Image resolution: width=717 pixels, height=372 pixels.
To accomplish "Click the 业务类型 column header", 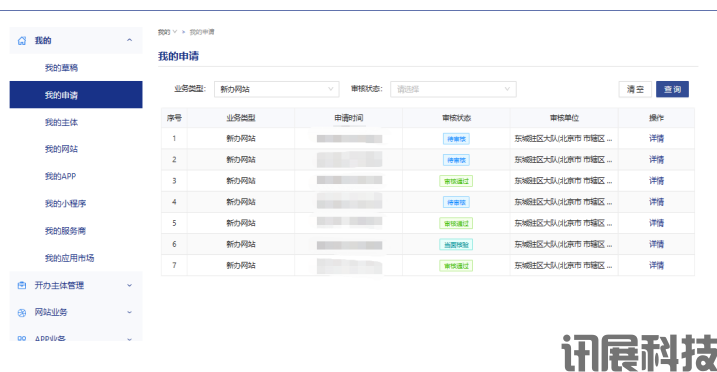I will (x=241, y=118).
